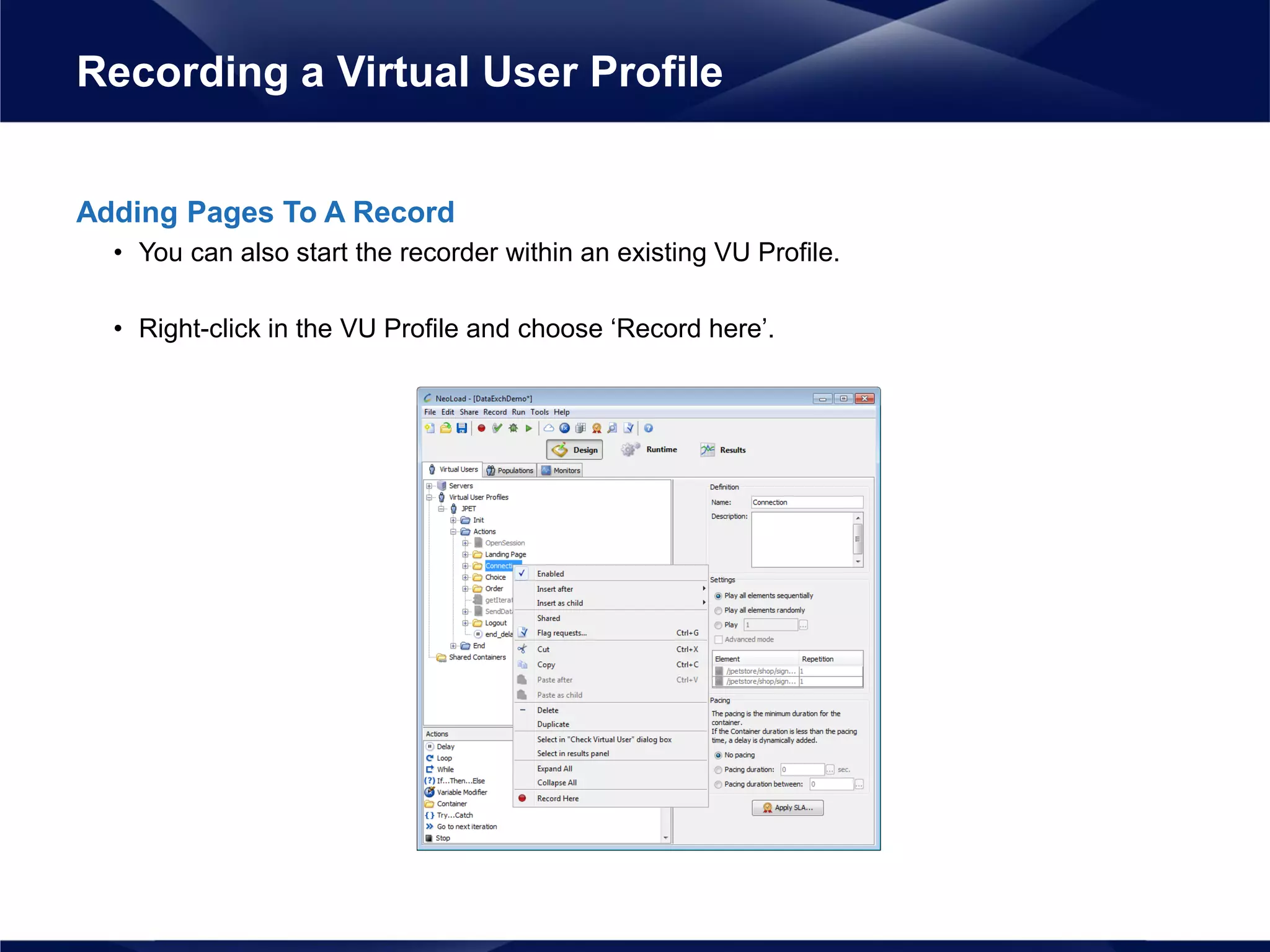Toggle the Enabled checkmark in context menu
Screen dimensions: 1270x952
522,573
